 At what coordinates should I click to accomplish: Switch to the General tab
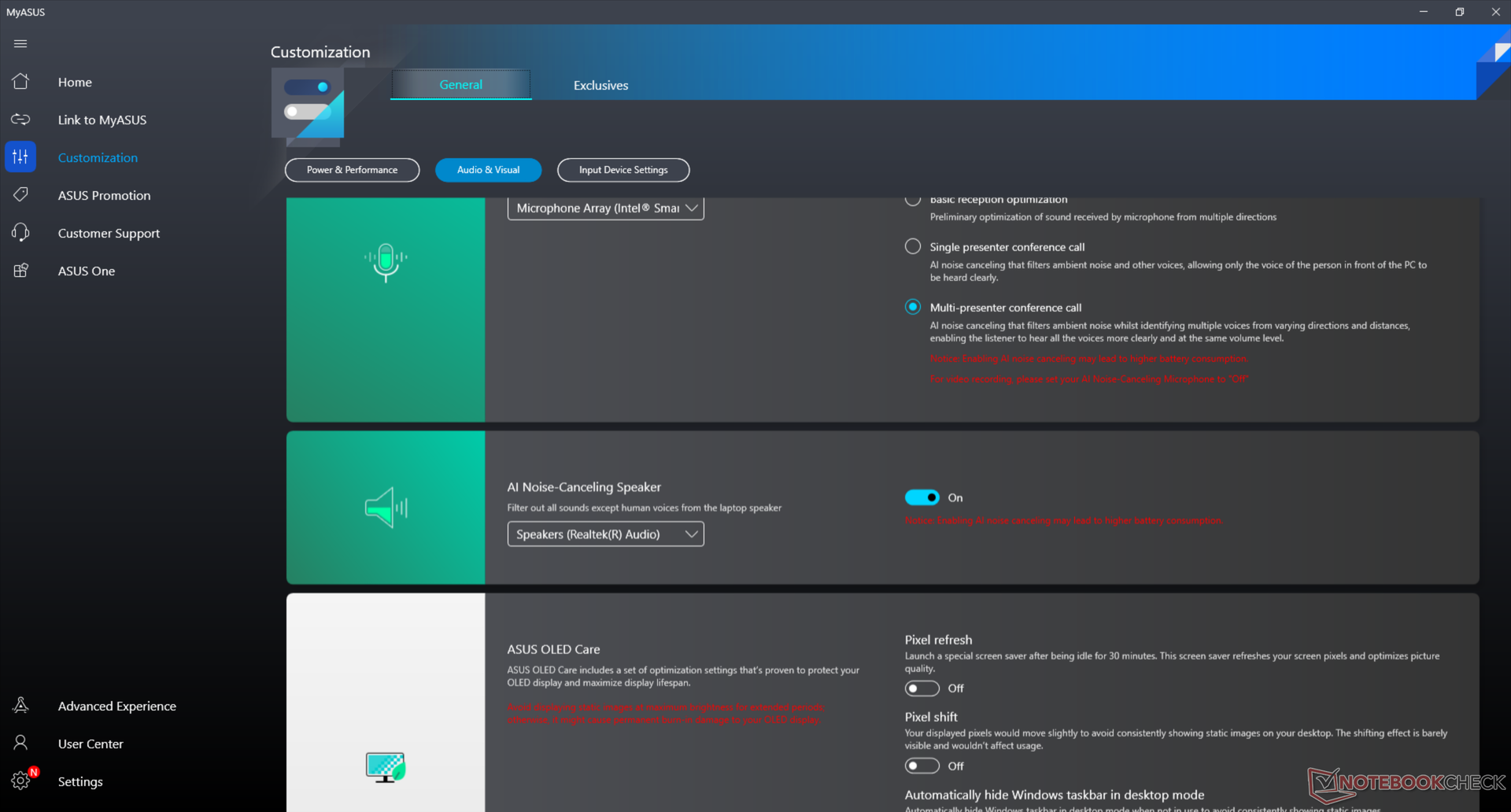[461, 85]
